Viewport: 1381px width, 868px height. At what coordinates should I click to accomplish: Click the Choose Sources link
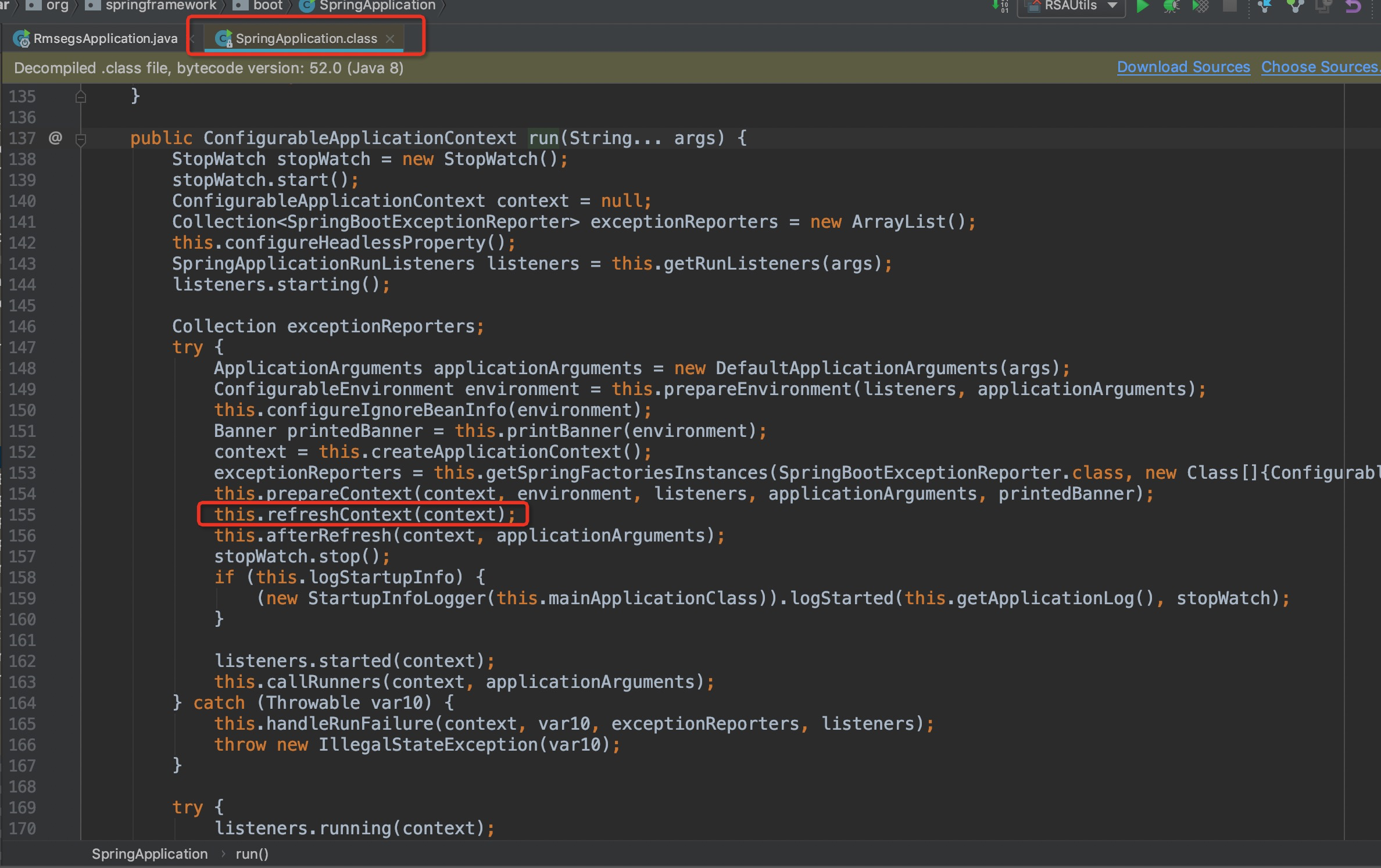[1319, 67]
